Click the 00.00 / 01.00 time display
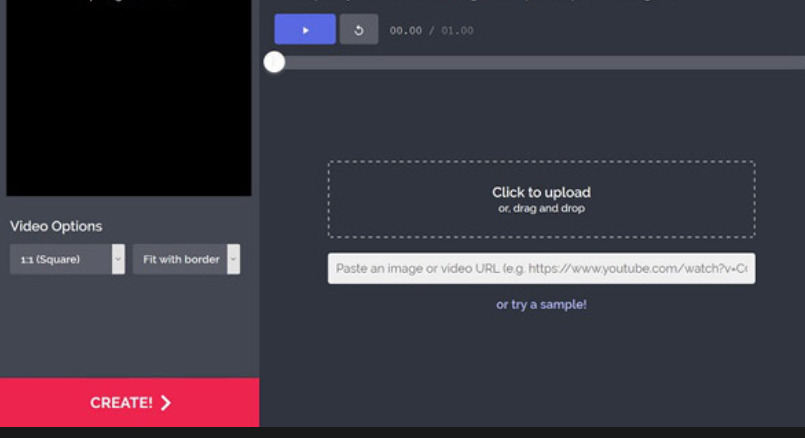Viewport: 805px width, 438px height. coord(431,30)
